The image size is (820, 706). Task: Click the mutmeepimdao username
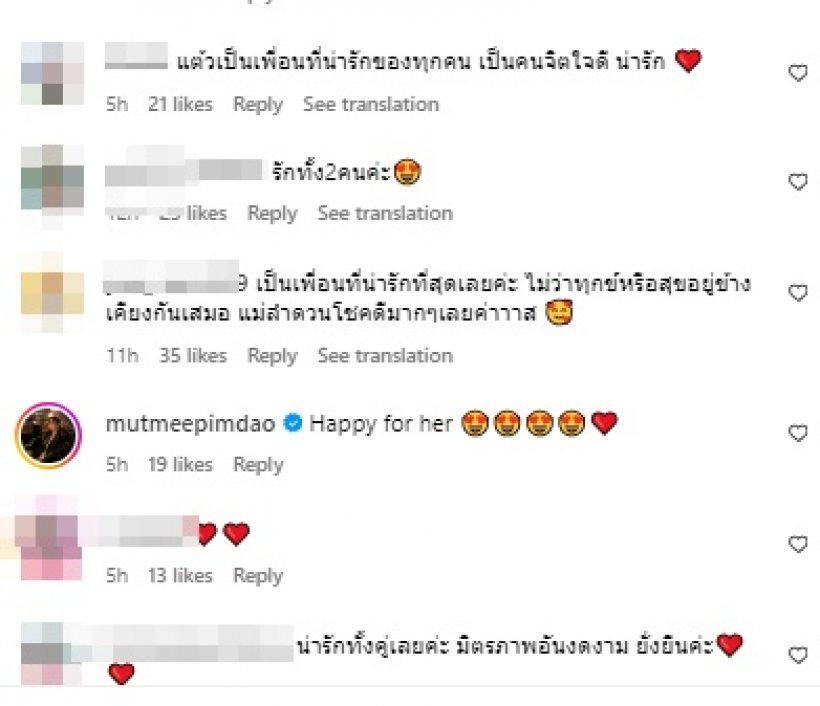[190, 424]
